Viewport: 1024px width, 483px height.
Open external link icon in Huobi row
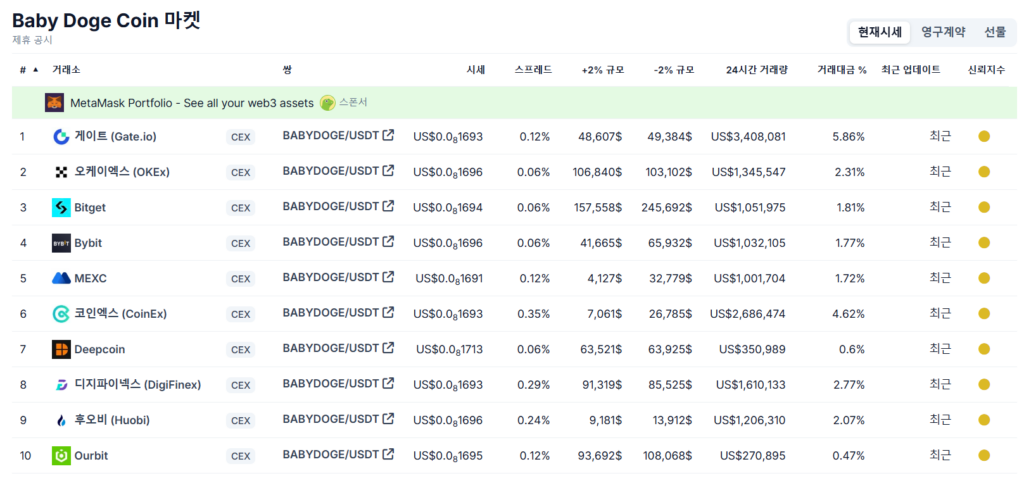389,418
